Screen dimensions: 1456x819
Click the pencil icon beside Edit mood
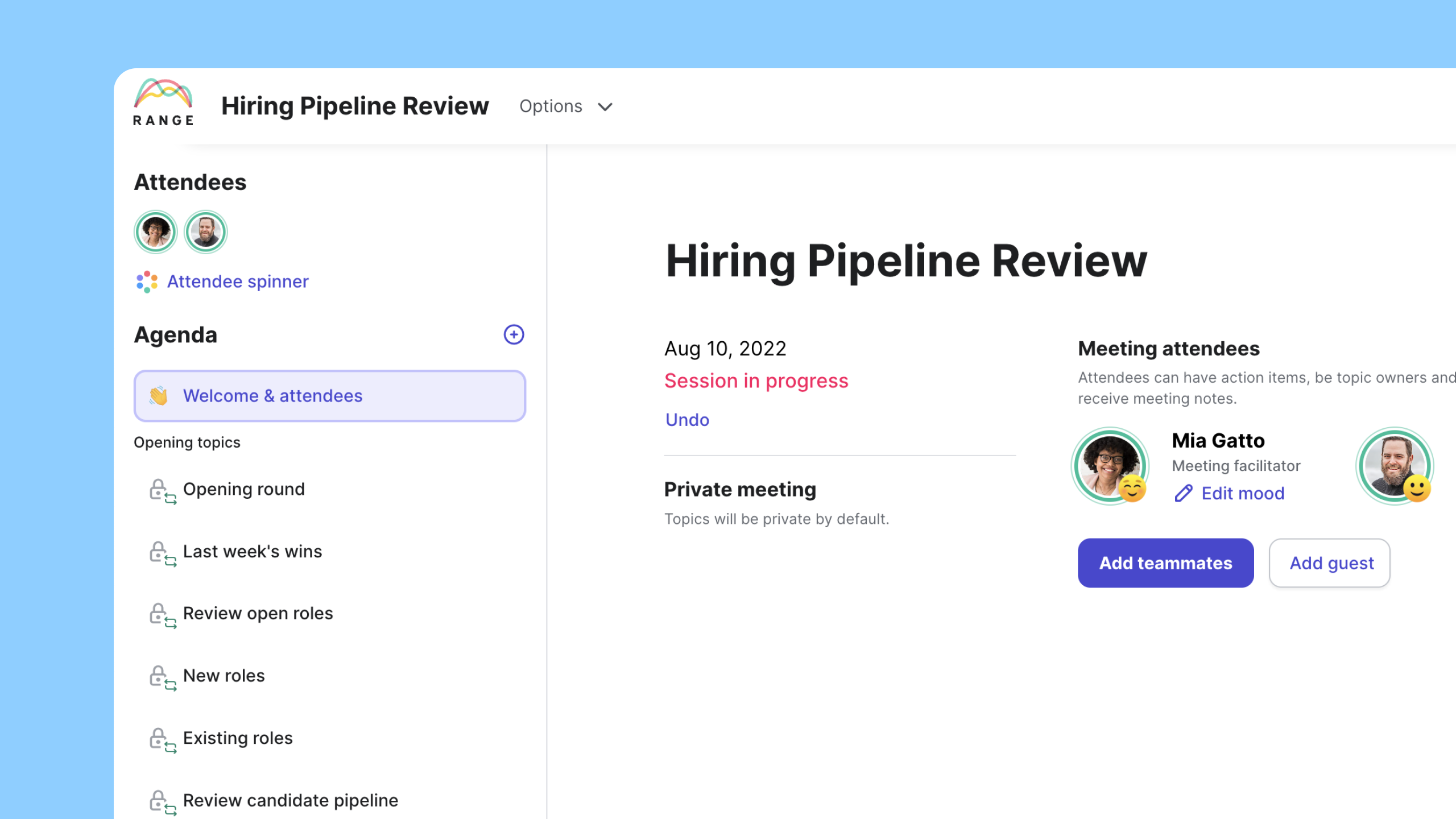(x=1184, y=493)
